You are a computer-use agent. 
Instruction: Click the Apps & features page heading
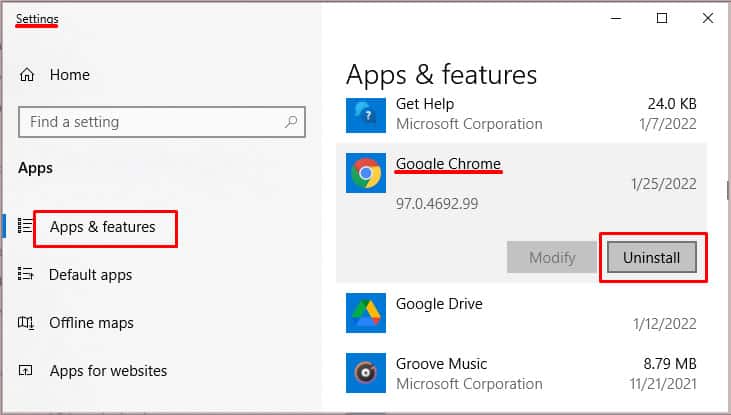tap(441, 75)
